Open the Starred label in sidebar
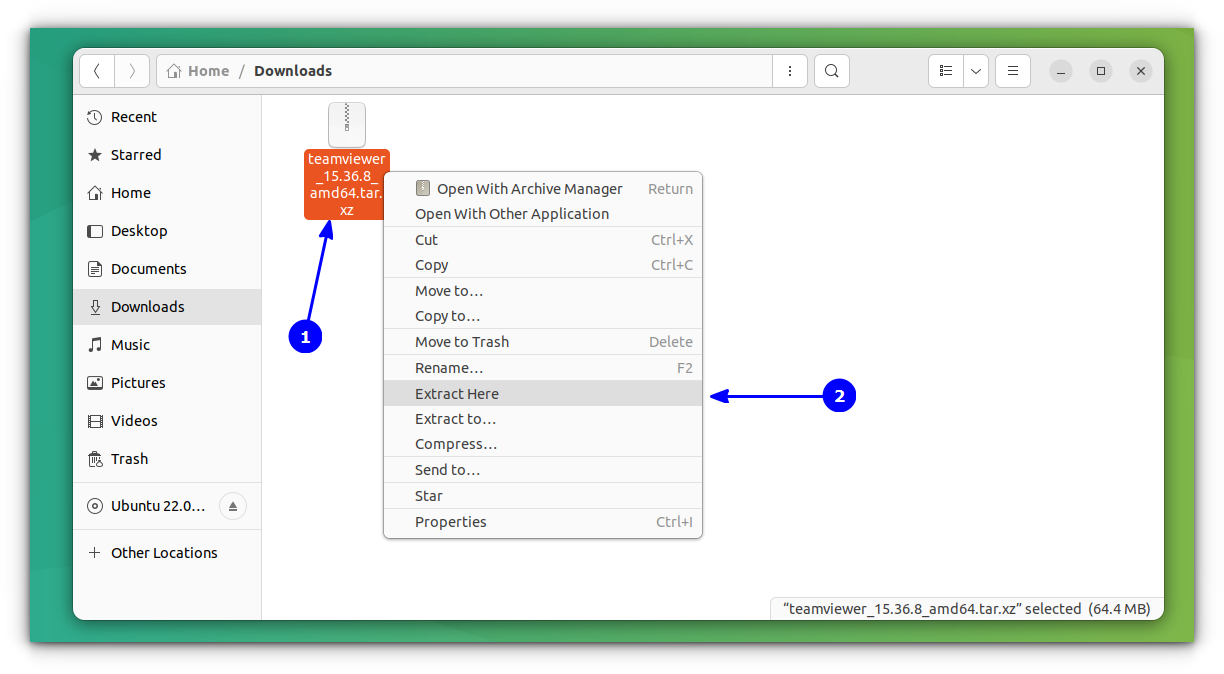The height and width of the screenshot is (674, 1224). click(x=136, y=155)
